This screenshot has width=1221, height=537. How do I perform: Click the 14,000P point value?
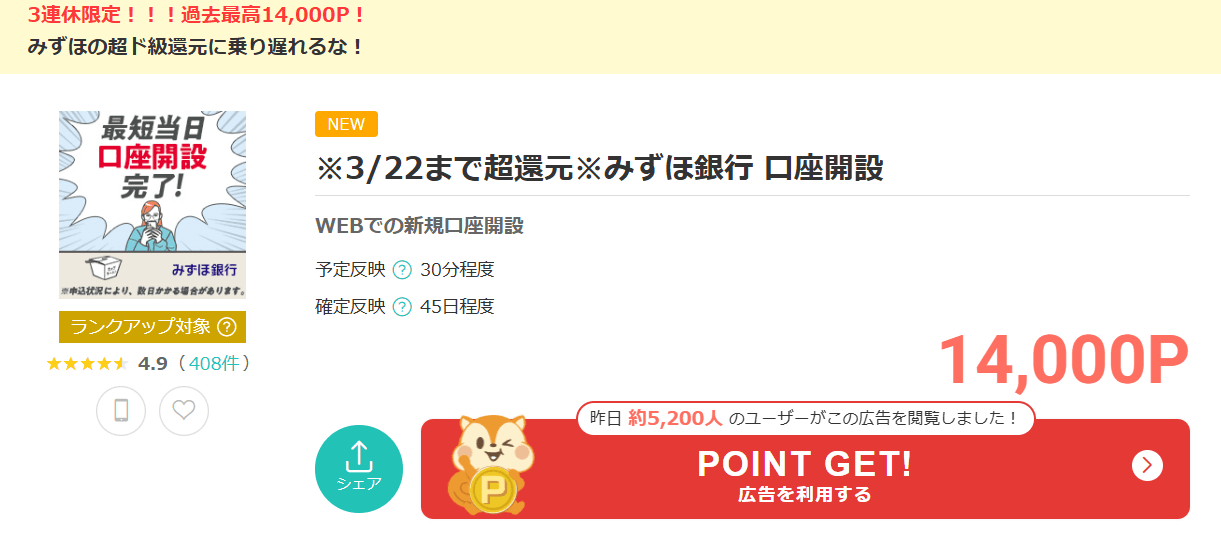pos(1064,360)
